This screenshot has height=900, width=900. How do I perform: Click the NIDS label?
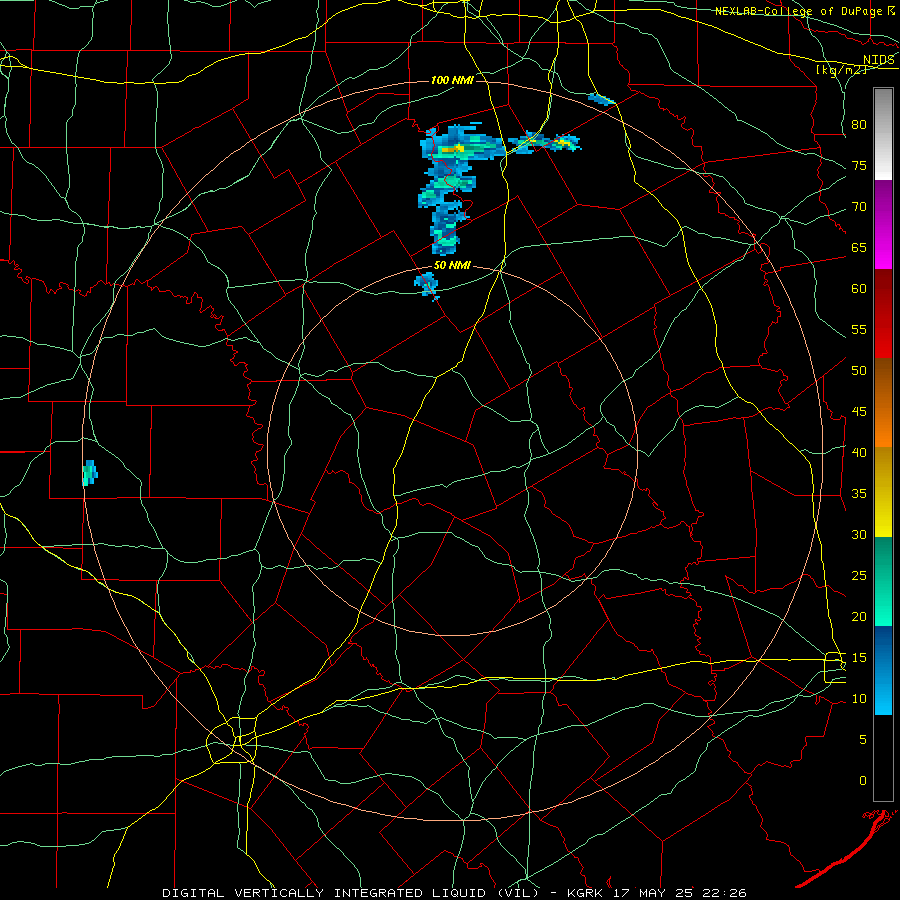click(x=879, y=60)
